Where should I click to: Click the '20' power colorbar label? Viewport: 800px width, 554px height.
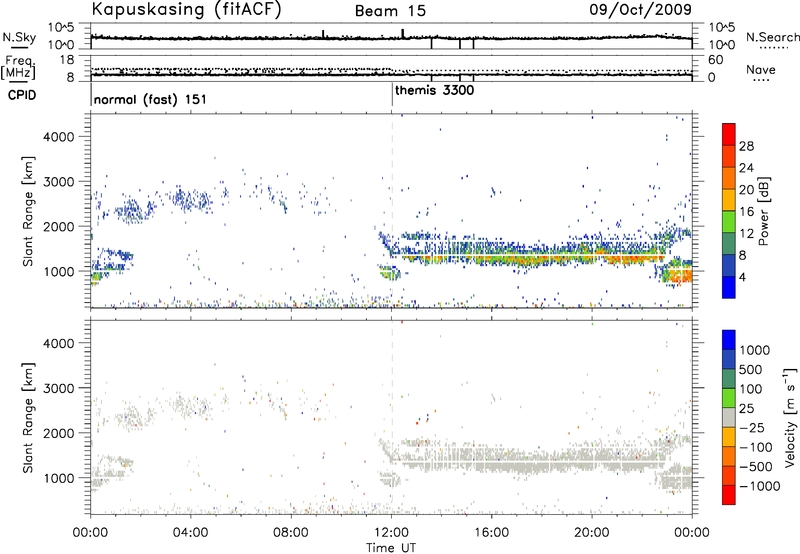pyautogui.click(x=746, y=190)
